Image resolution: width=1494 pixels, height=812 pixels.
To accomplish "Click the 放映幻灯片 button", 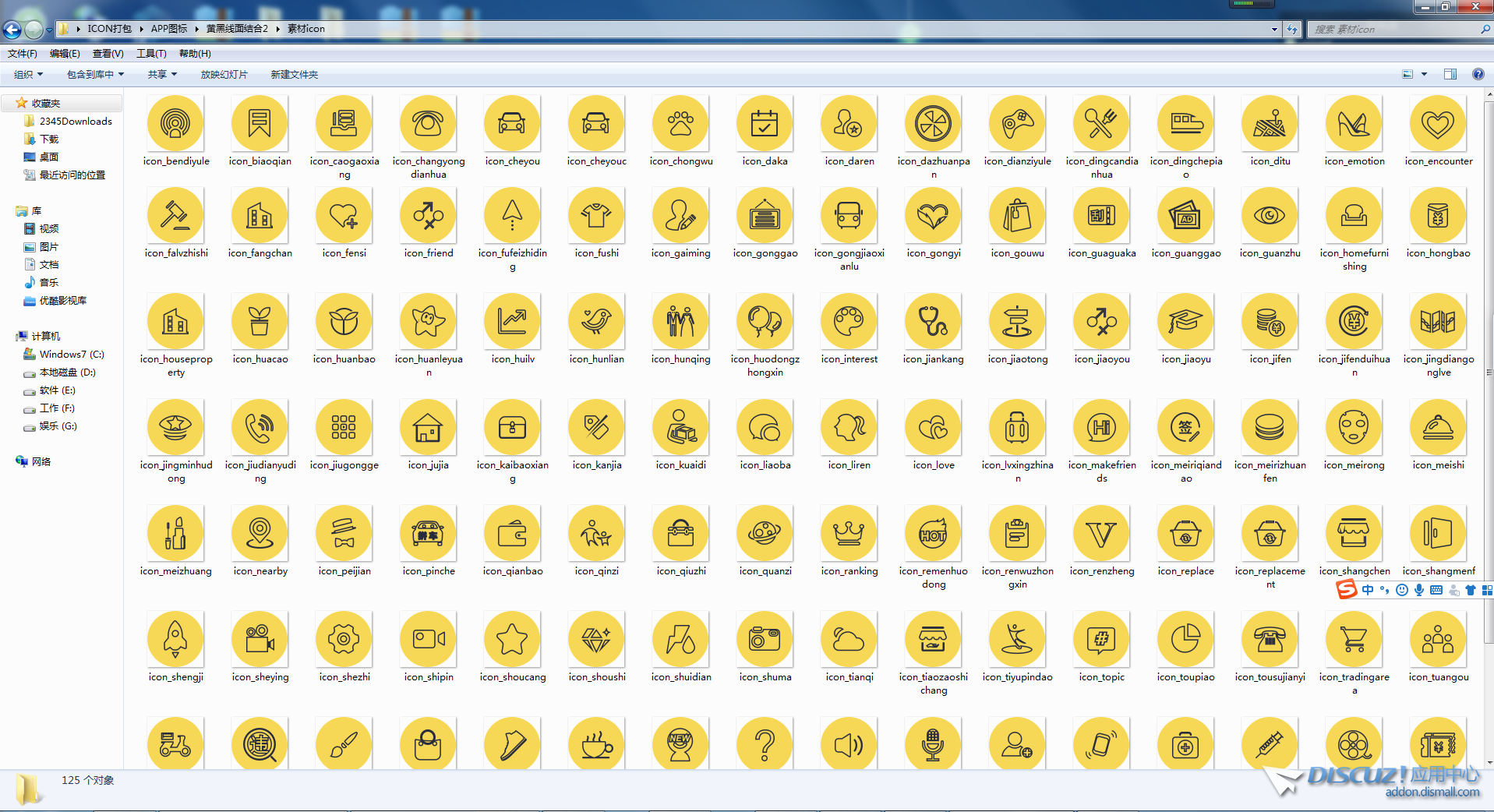I will click(x=224, y=75).
